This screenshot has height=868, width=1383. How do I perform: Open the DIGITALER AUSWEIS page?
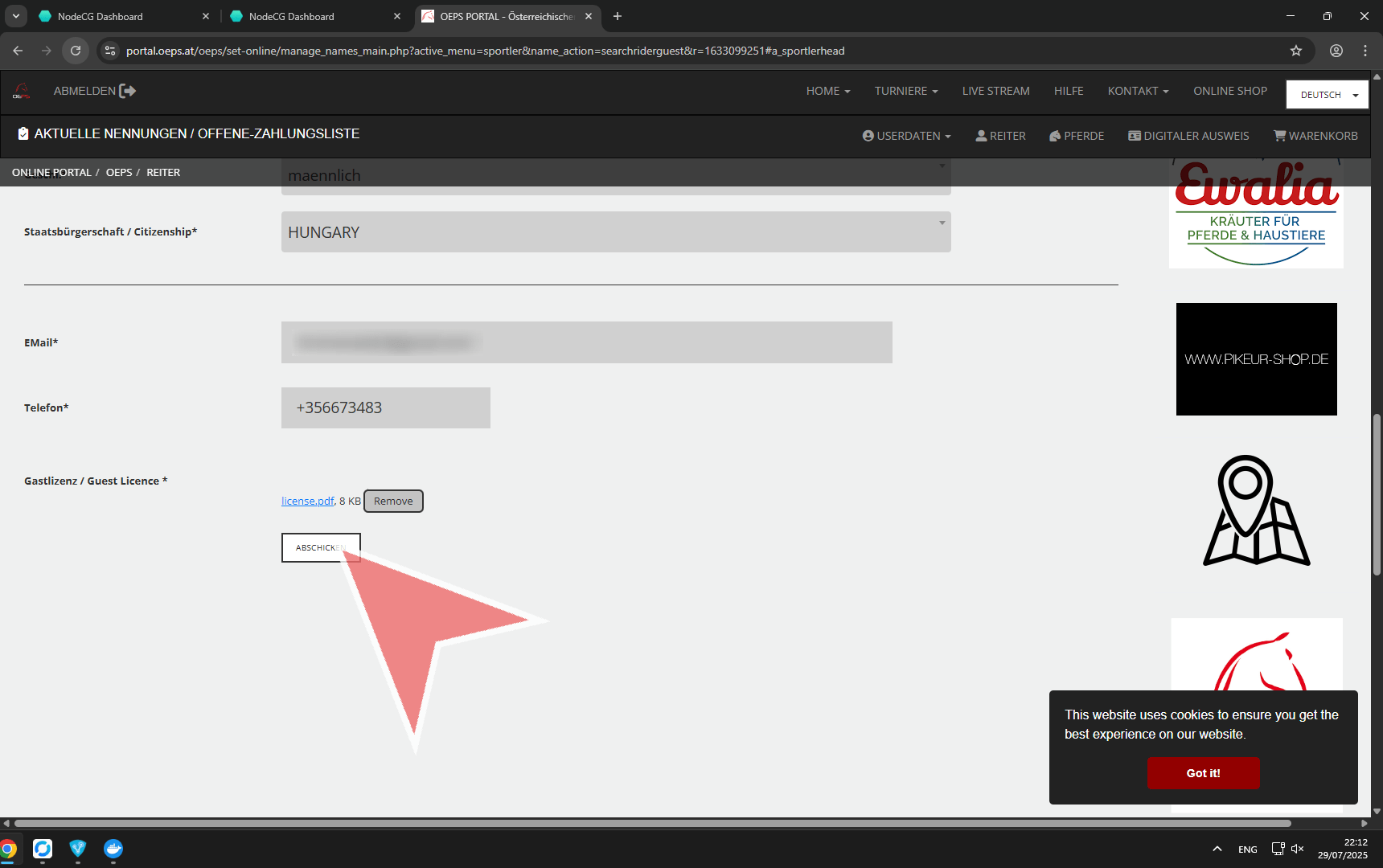tap(1188, 136)
